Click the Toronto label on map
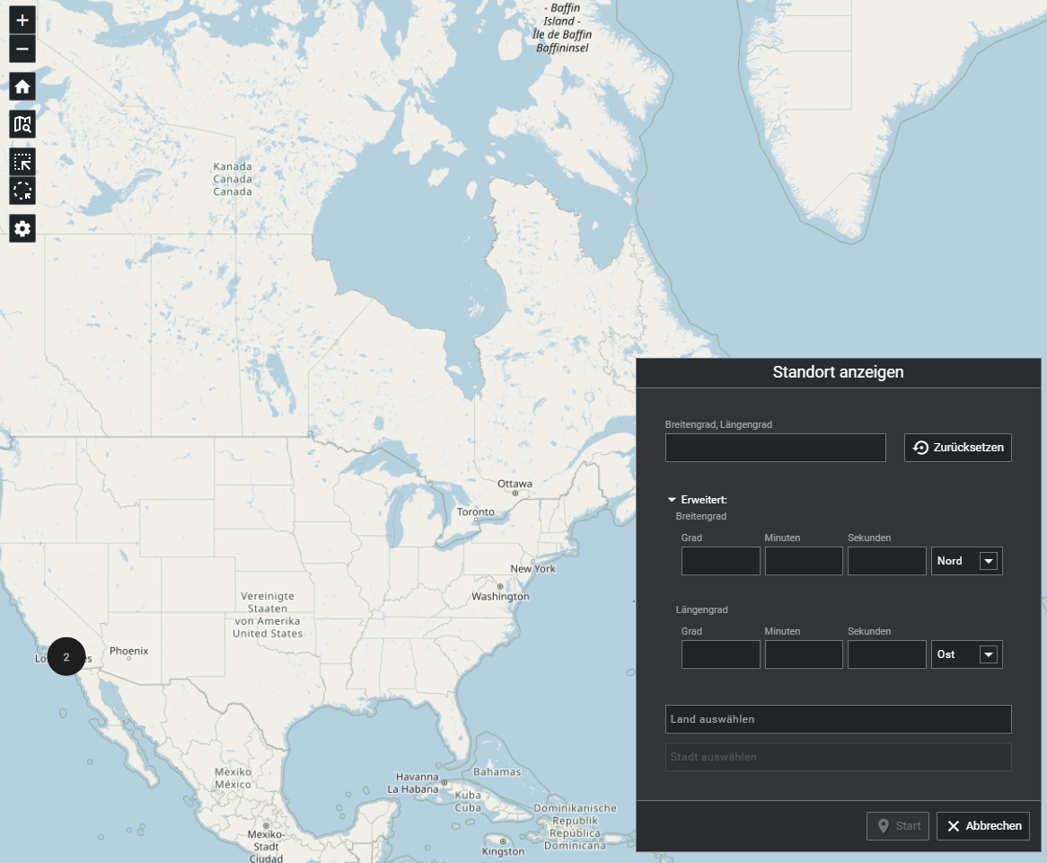Viewport: 1047px width, 863px height. pyautogui.click(x=475, y=512)
